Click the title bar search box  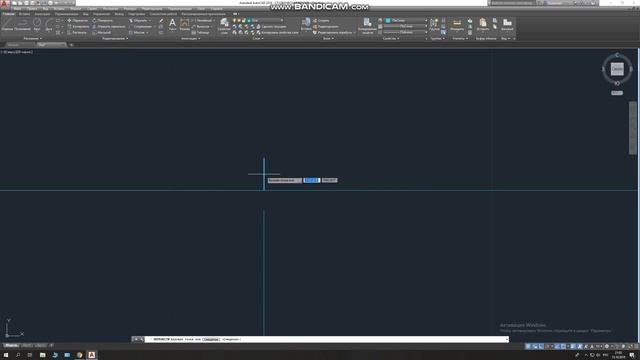tap(512, 3)
